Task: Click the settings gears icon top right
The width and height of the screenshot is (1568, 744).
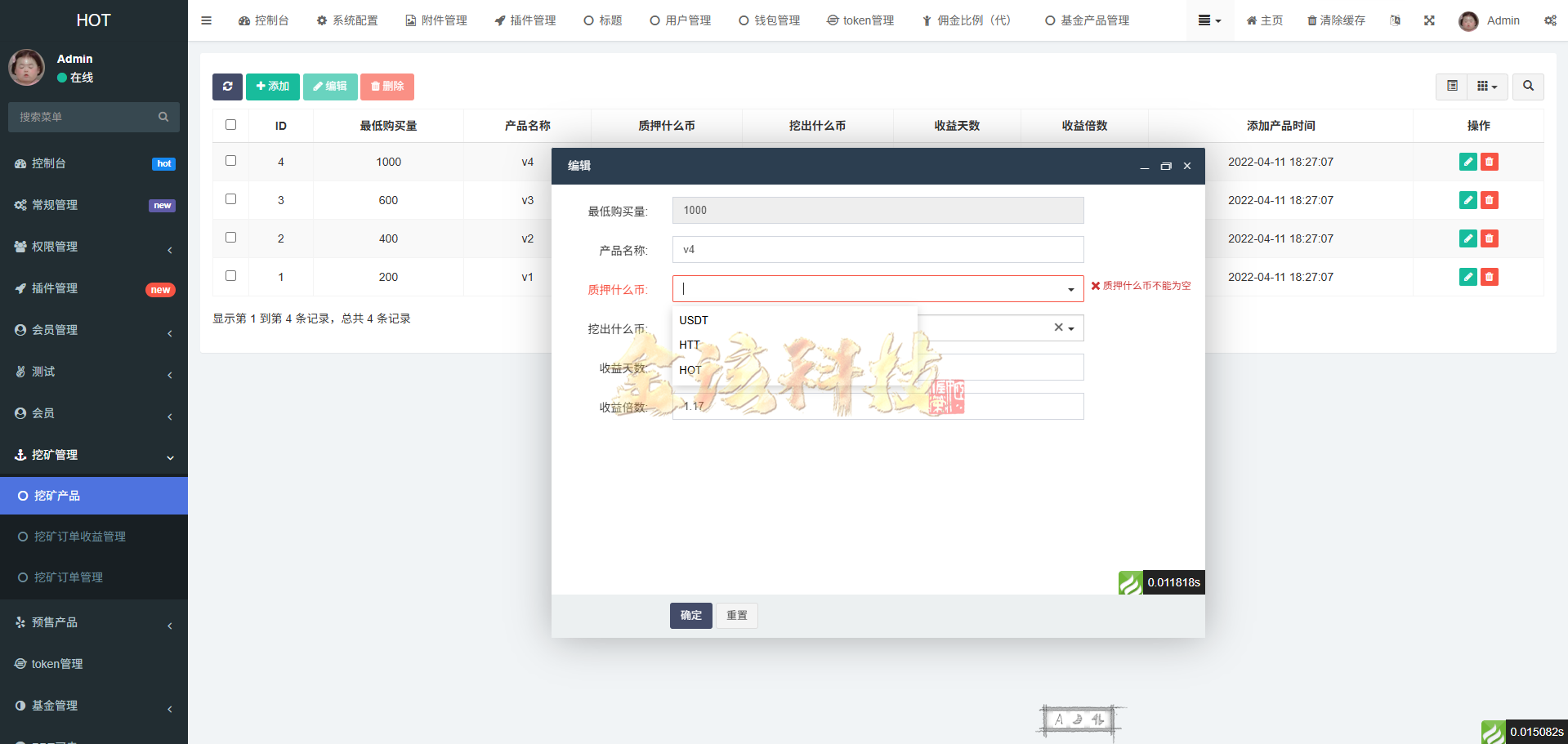Action: [x=1550, y=20]
